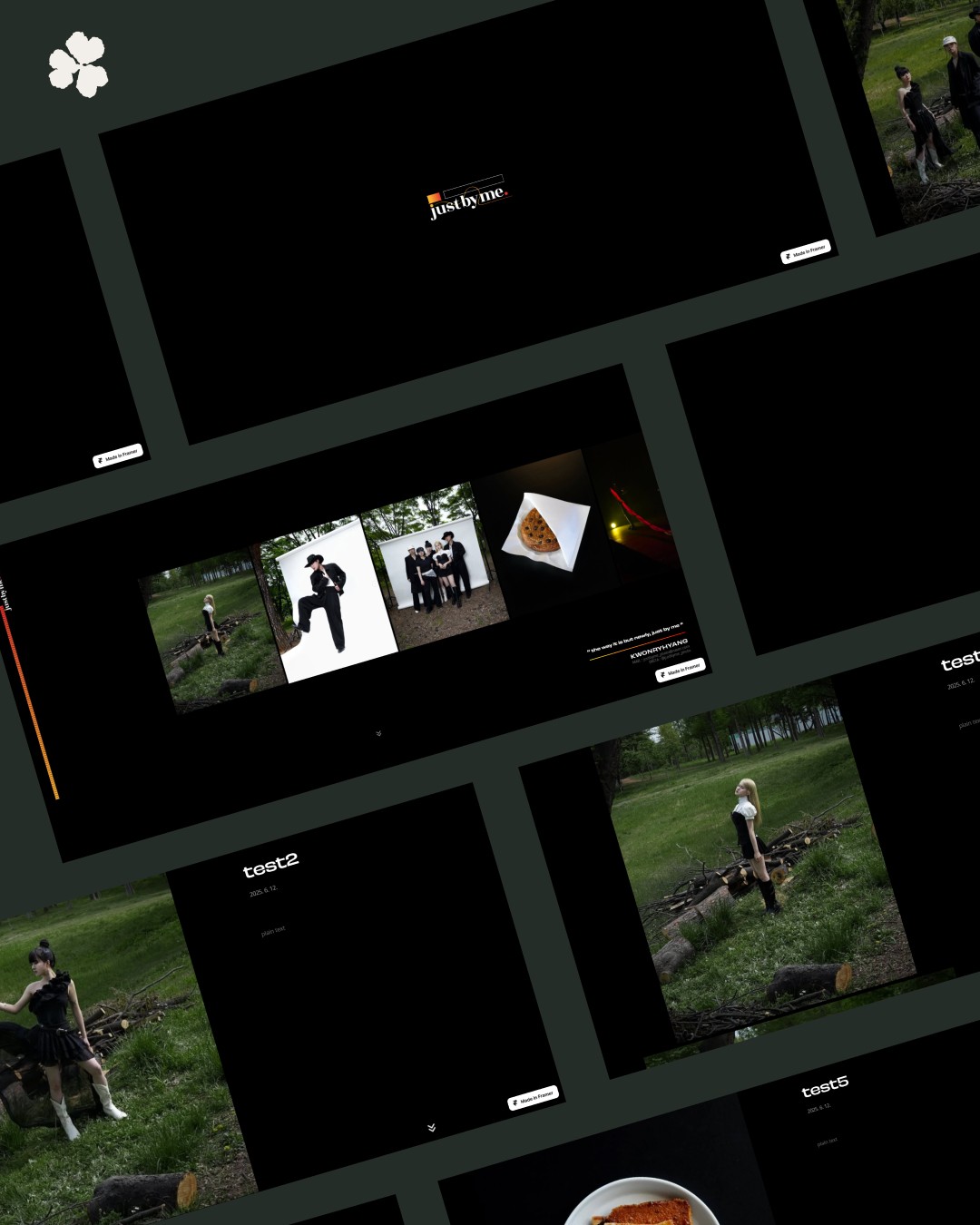Click double-chevron scroll arrow on test2 page
This screenshot has width=980, height=1225.
(432, 1127)
